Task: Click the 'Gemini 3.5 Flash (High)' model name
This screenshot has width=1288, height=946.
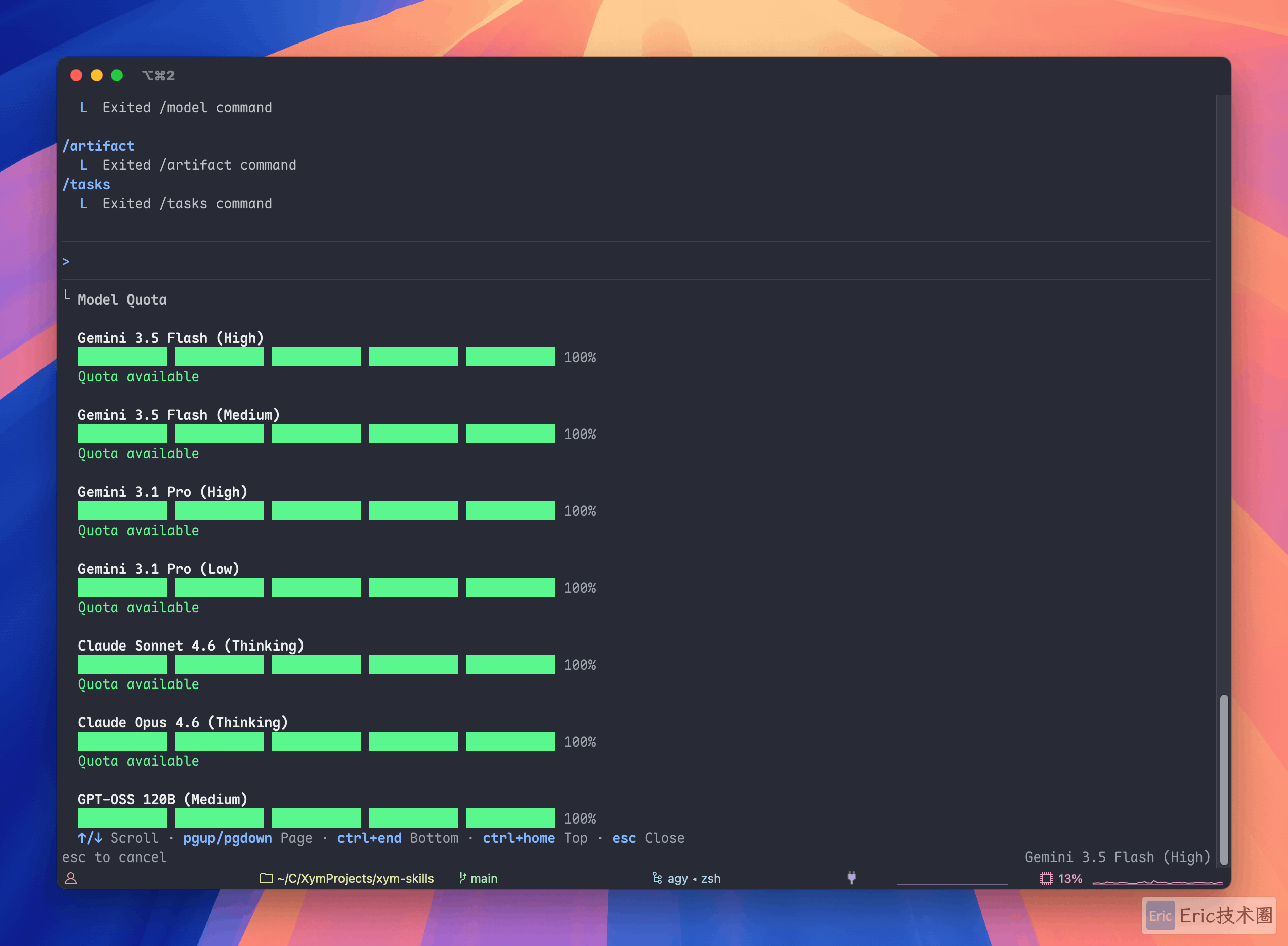Action: pyautogui.click(x=170, y=338)
